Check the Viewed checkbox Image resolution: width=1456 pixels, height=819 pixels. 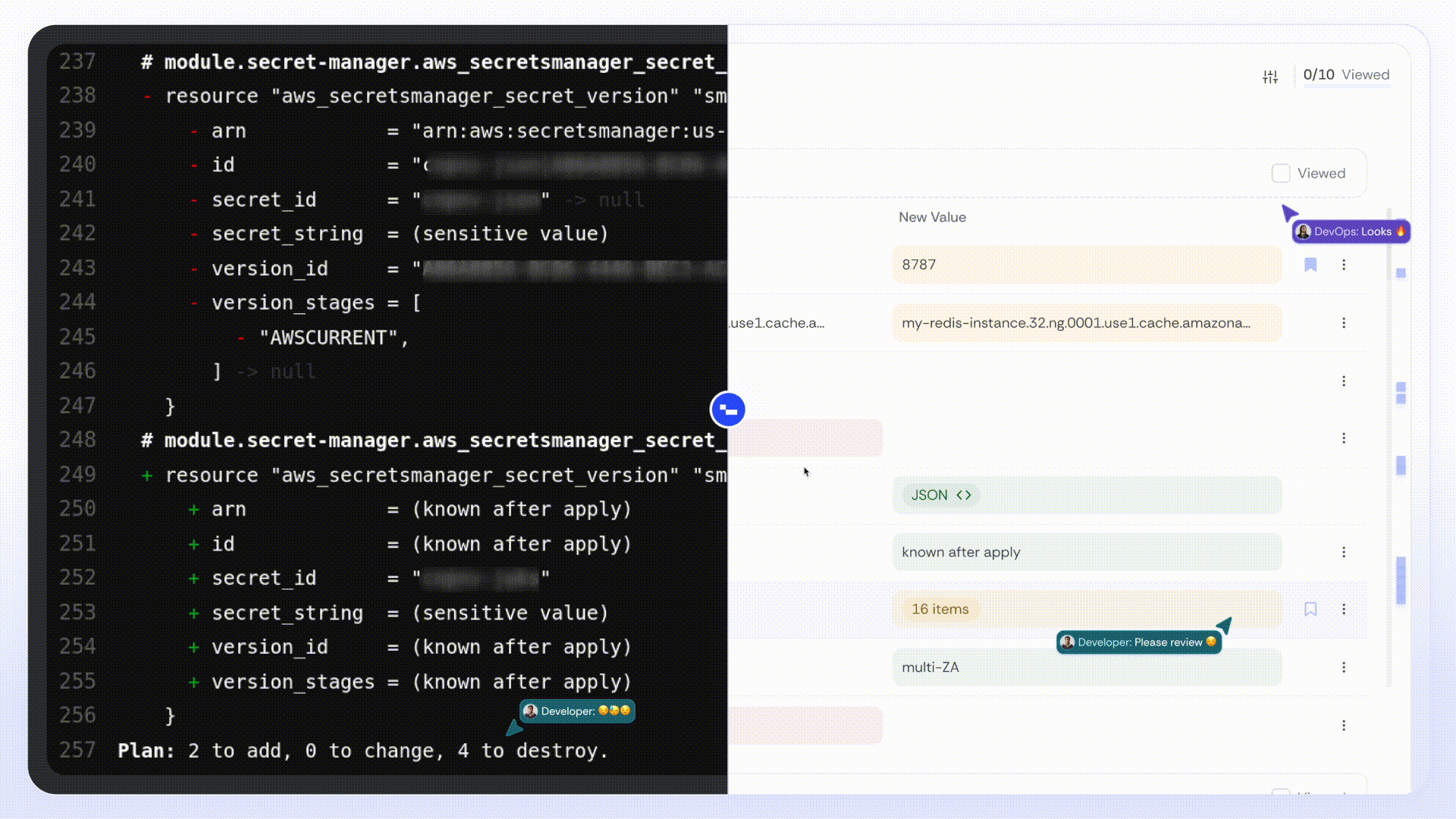tap(1281, 174)
